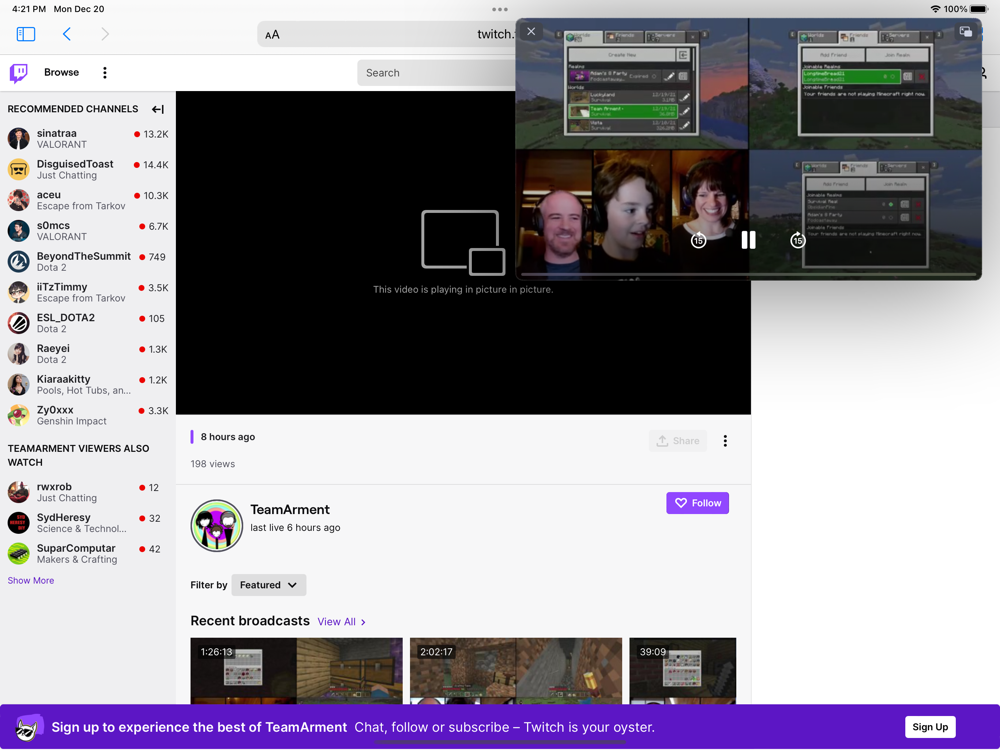This screenshot has height=750, width=1000.
Task: Tap the Wi-Fi status icon
Action: (x=936, y=9)
